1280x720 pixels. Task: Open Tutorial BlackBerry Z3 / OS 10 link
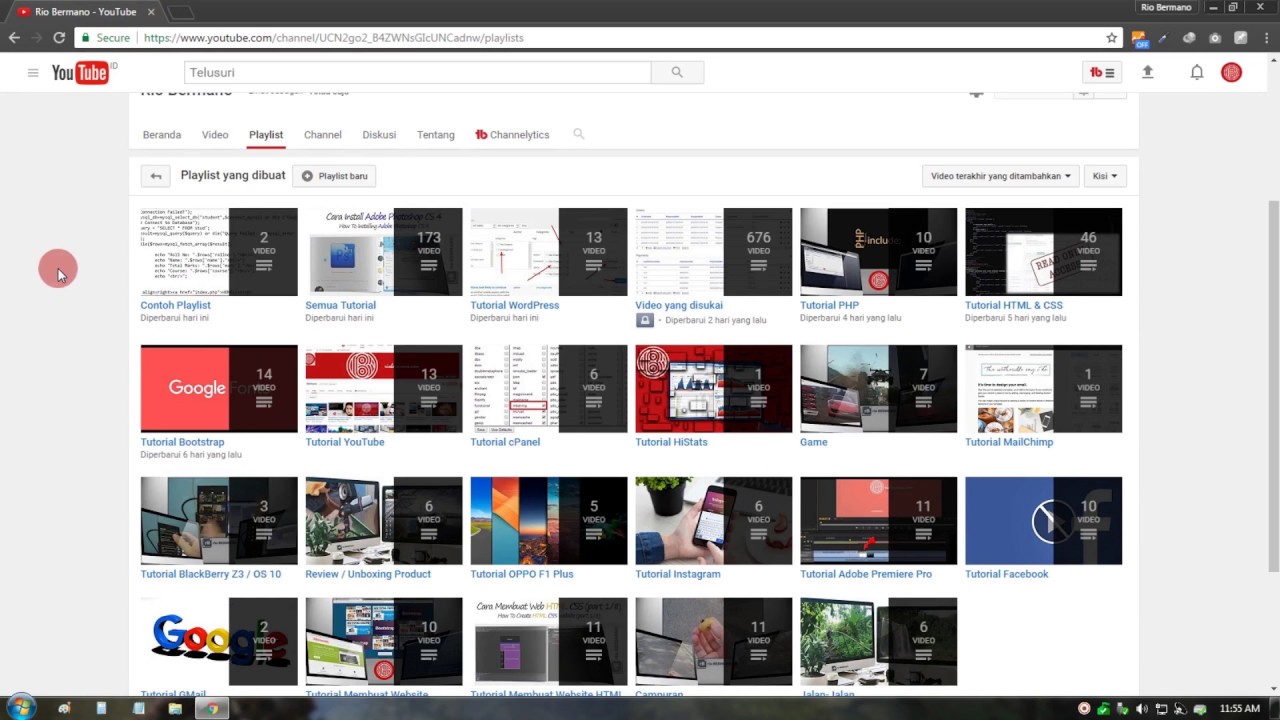[x=211, y=574]
